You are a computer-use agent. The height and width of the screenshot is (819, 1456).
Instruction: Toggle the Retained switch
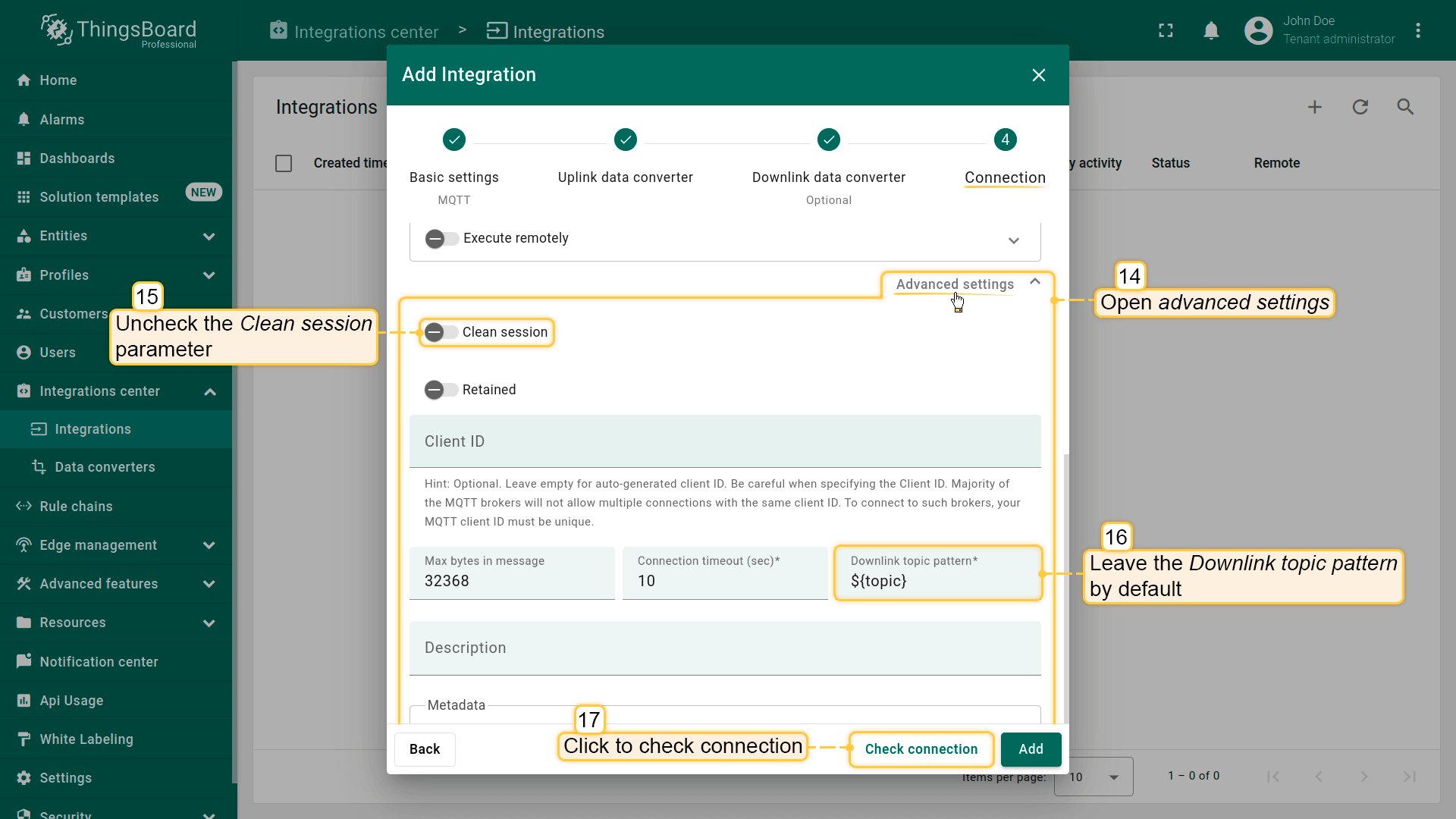pos(441,390)
